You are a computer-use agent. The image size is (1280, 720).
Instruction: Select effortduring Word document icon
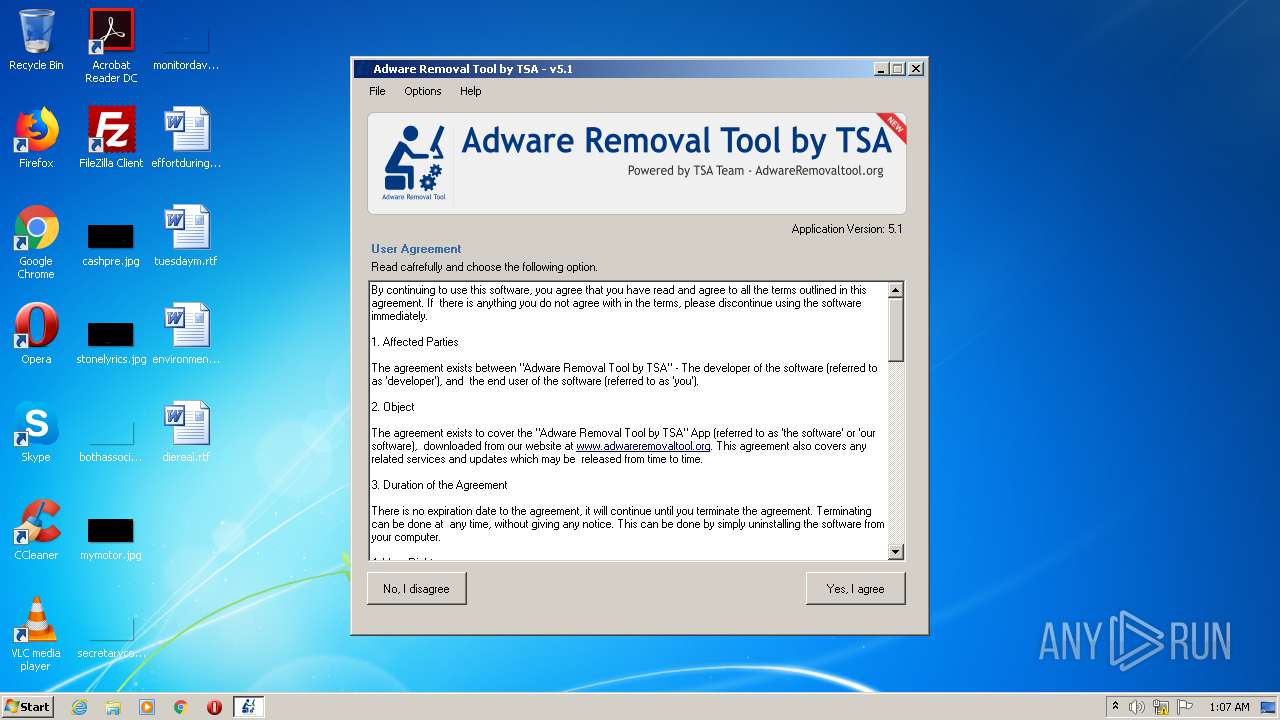(x=186, y=138)
